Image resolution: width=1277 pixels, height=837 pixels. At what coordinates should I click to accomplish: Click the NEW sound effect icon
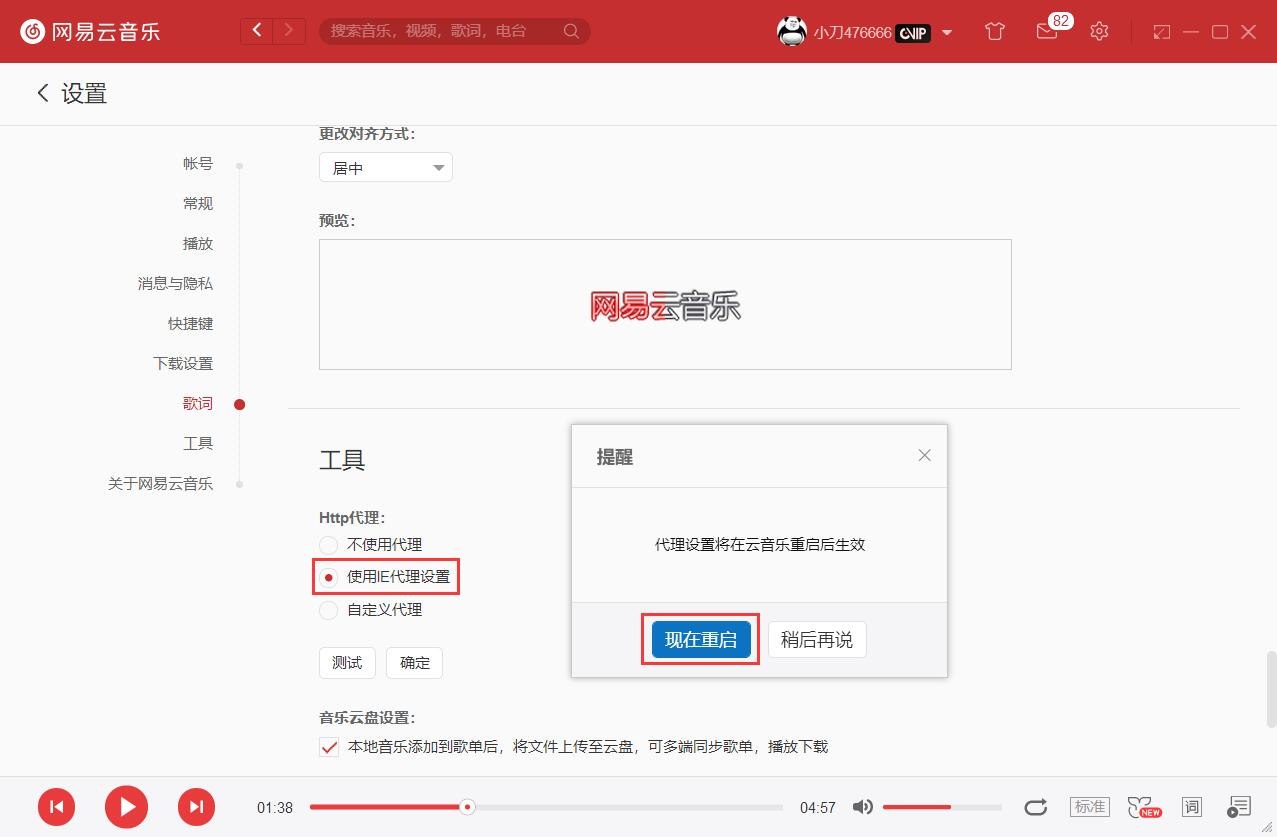tap(1143, 806)
